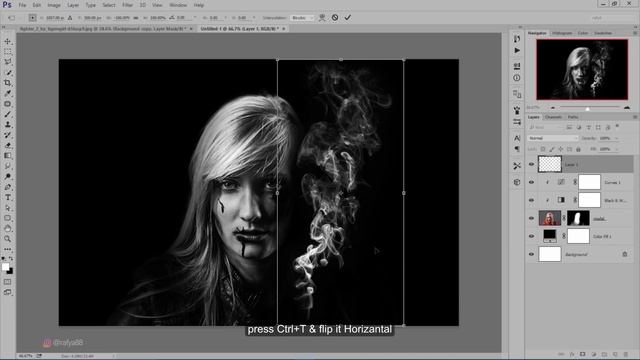Click the Navigator preview thumbnail
Image resolution: width=640 pixels, height=360 pixels.
click(582, 69)
